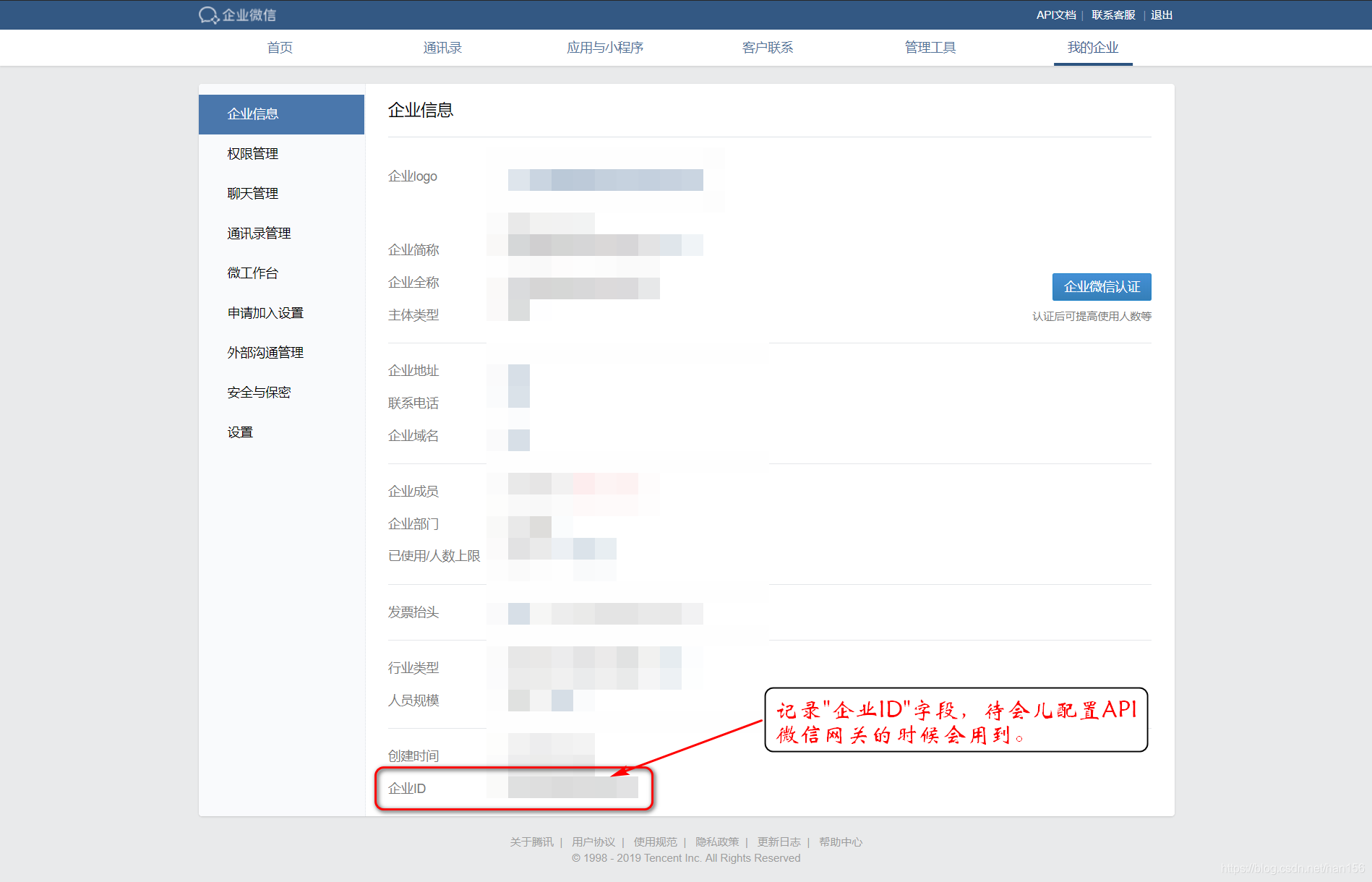This screenshot has height=882, width=1372.
Task: Open 外部沟通管理 sidebar item
Action: (281, 353)
